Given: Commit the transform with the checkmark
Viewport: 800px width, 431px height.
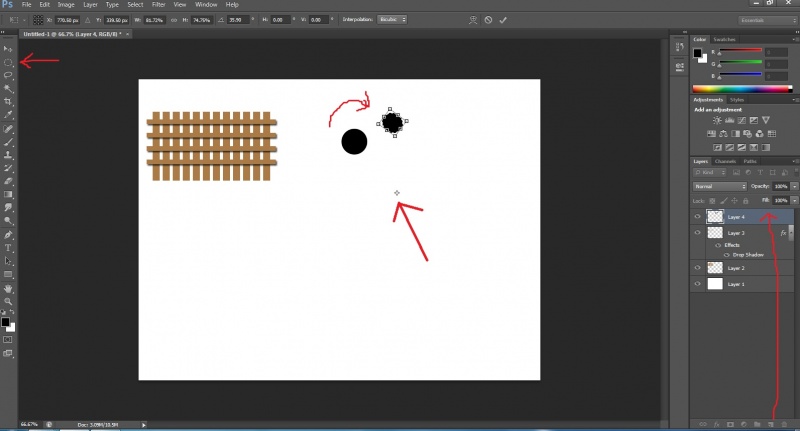Looking at the screenshot, I should [502, 19].
